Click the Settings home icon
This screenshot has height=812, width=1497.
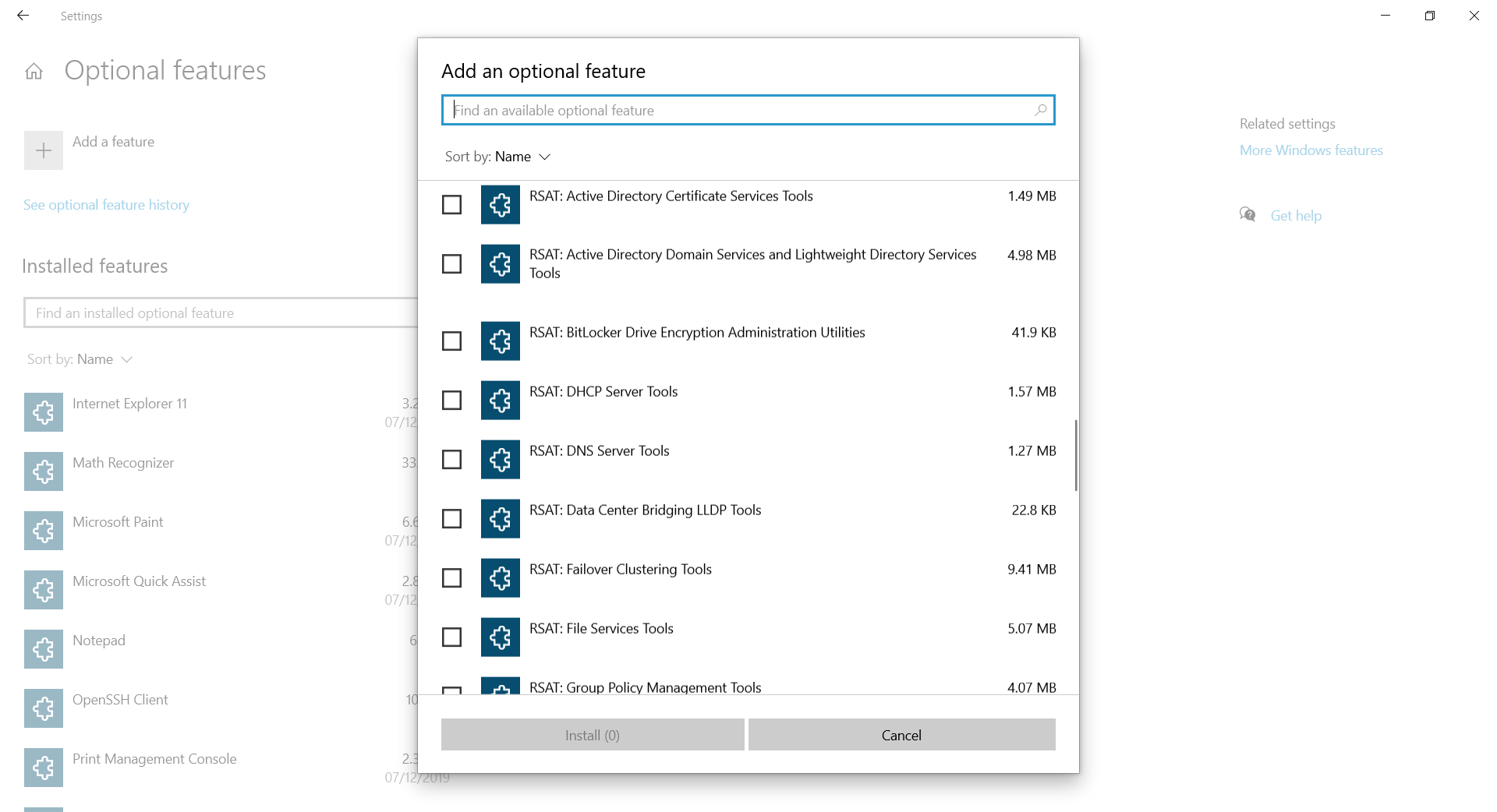(34, 70)
